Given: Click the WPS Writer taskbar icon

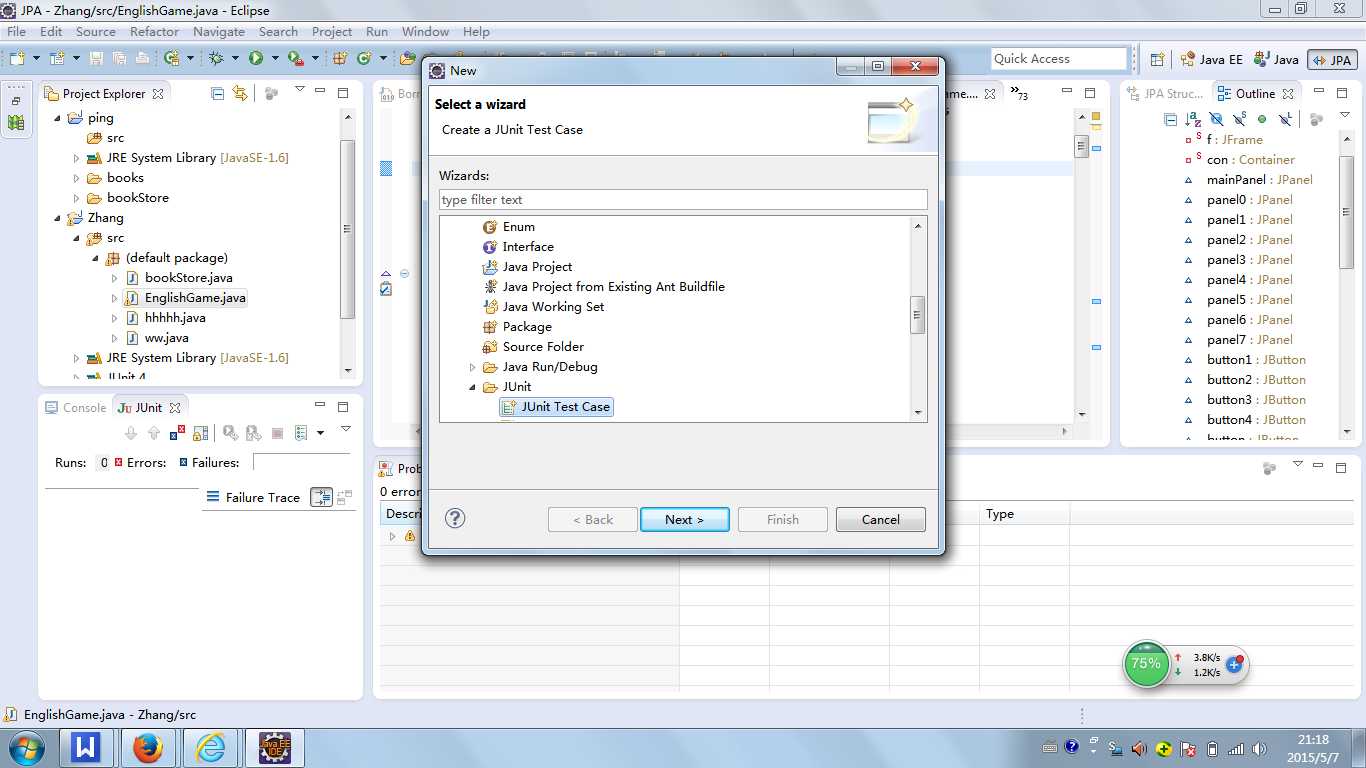Looking at the screenshot, I should click(87, 747).
